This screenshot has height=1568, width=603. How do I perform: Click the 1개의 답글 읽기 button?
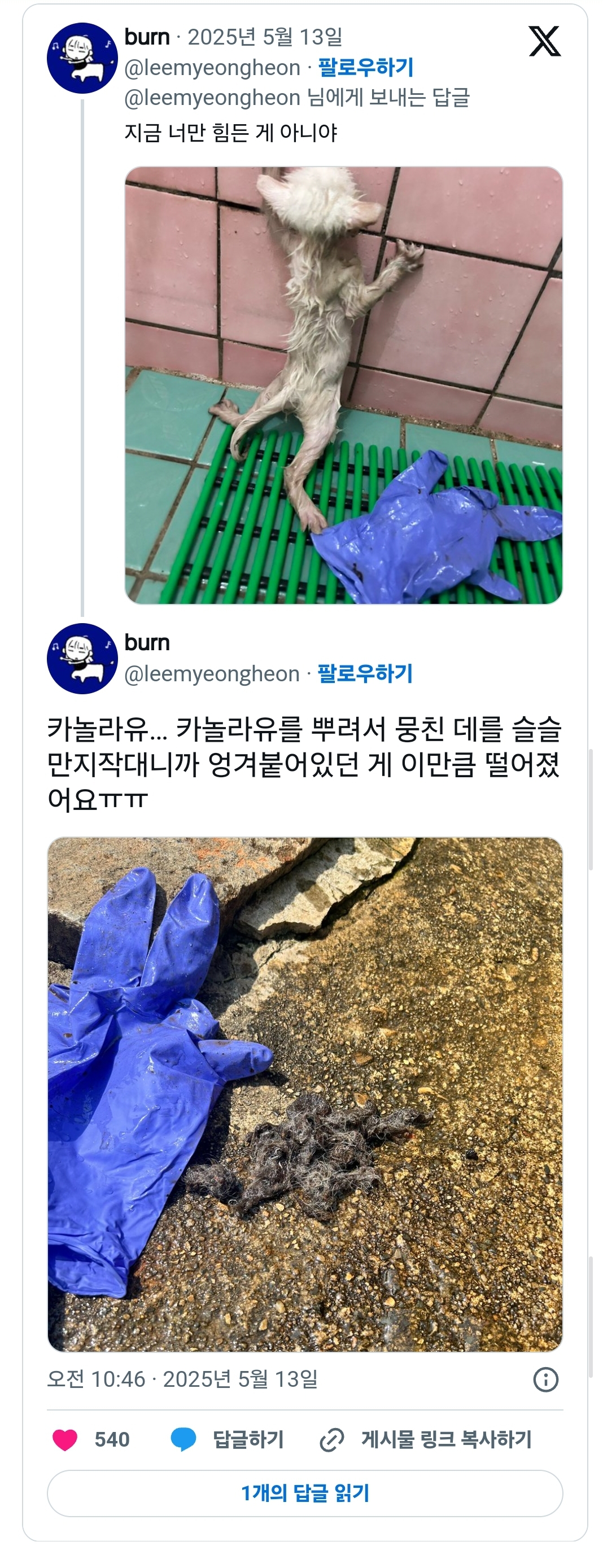tap(304, 1493)
